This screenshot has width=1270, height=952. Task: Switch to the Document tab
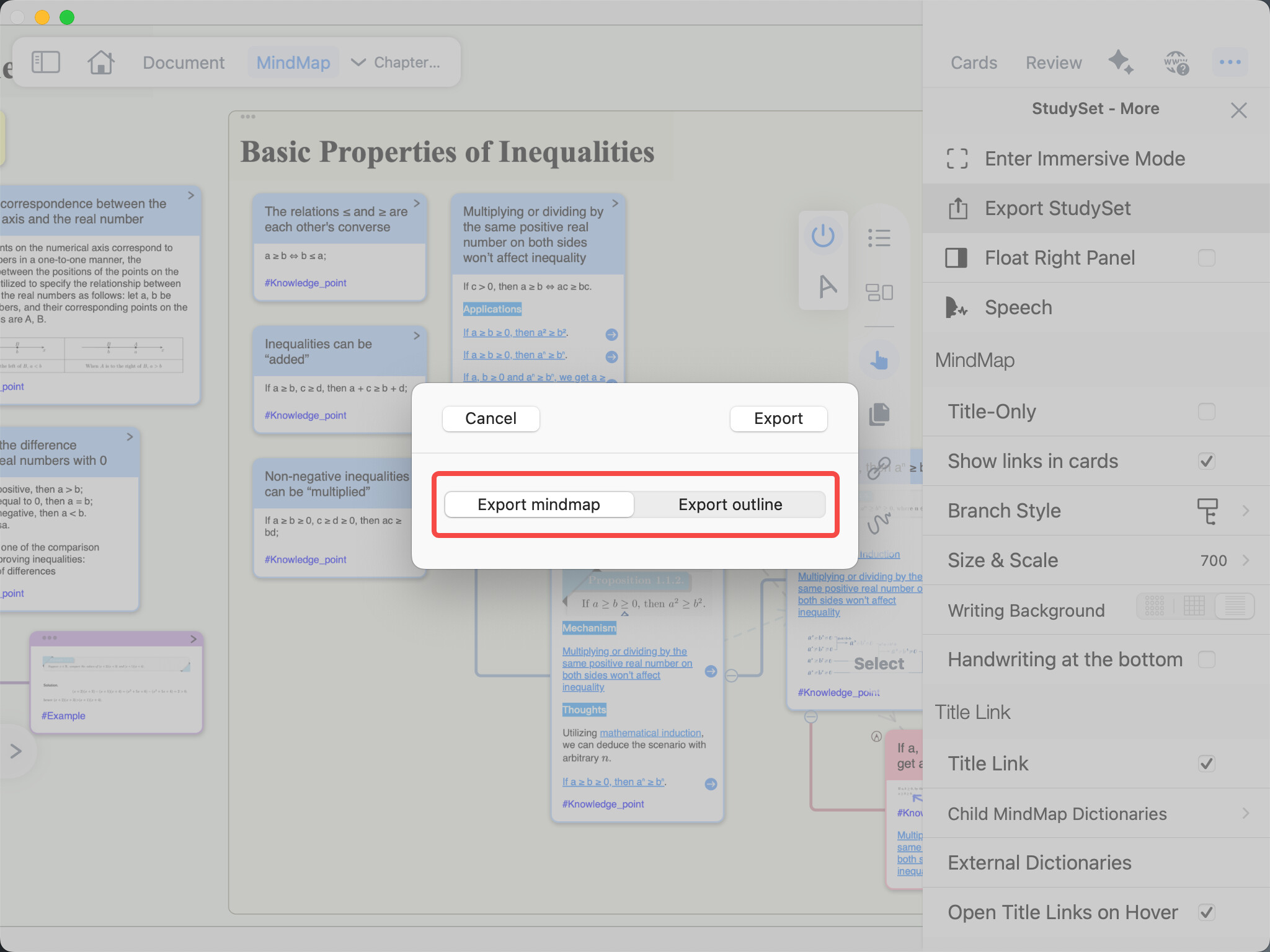click(184, 62)
